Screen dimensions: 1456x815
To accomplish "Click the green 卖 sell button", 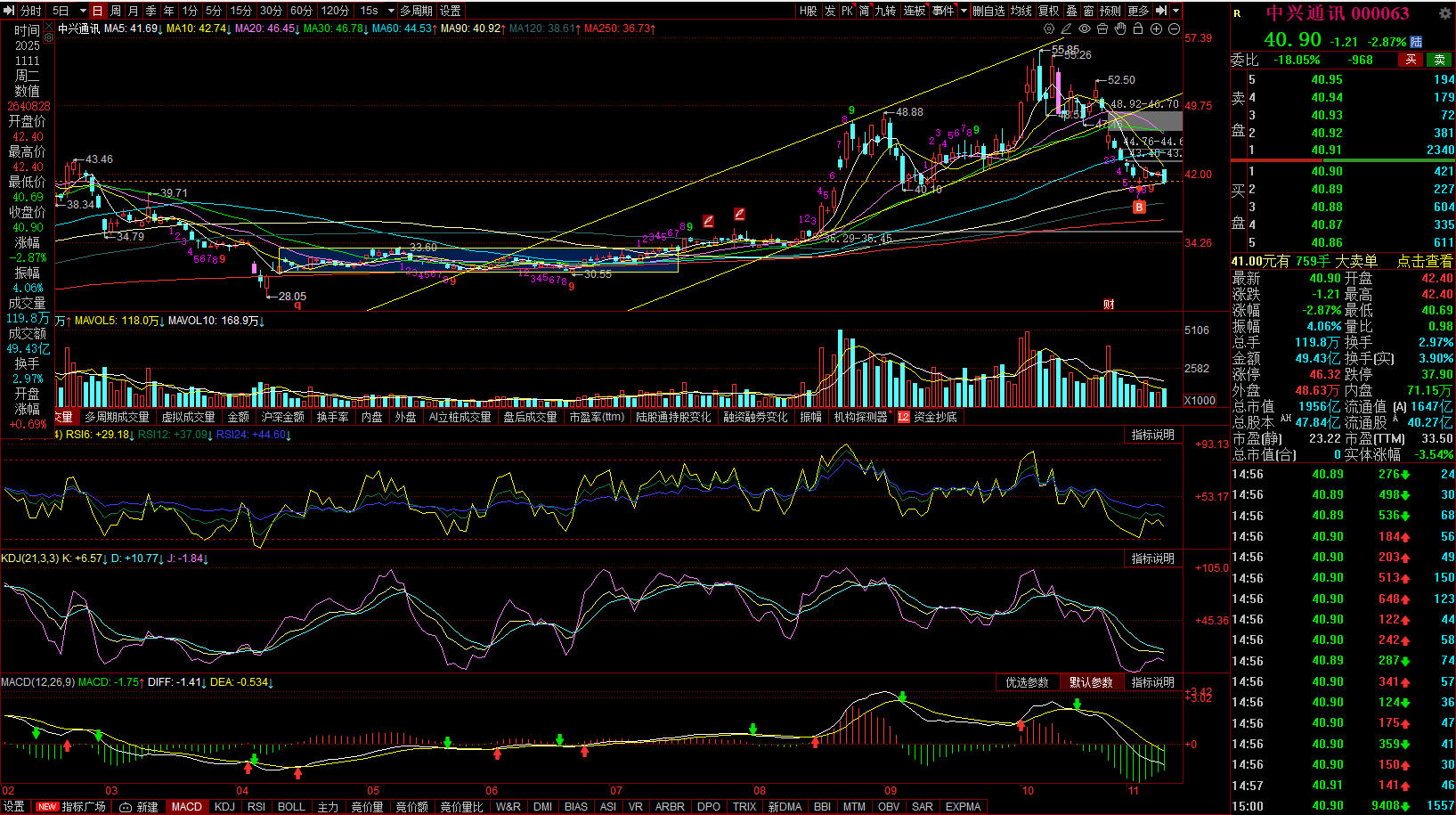I will pyautogui.click(x=1439, y=60).
